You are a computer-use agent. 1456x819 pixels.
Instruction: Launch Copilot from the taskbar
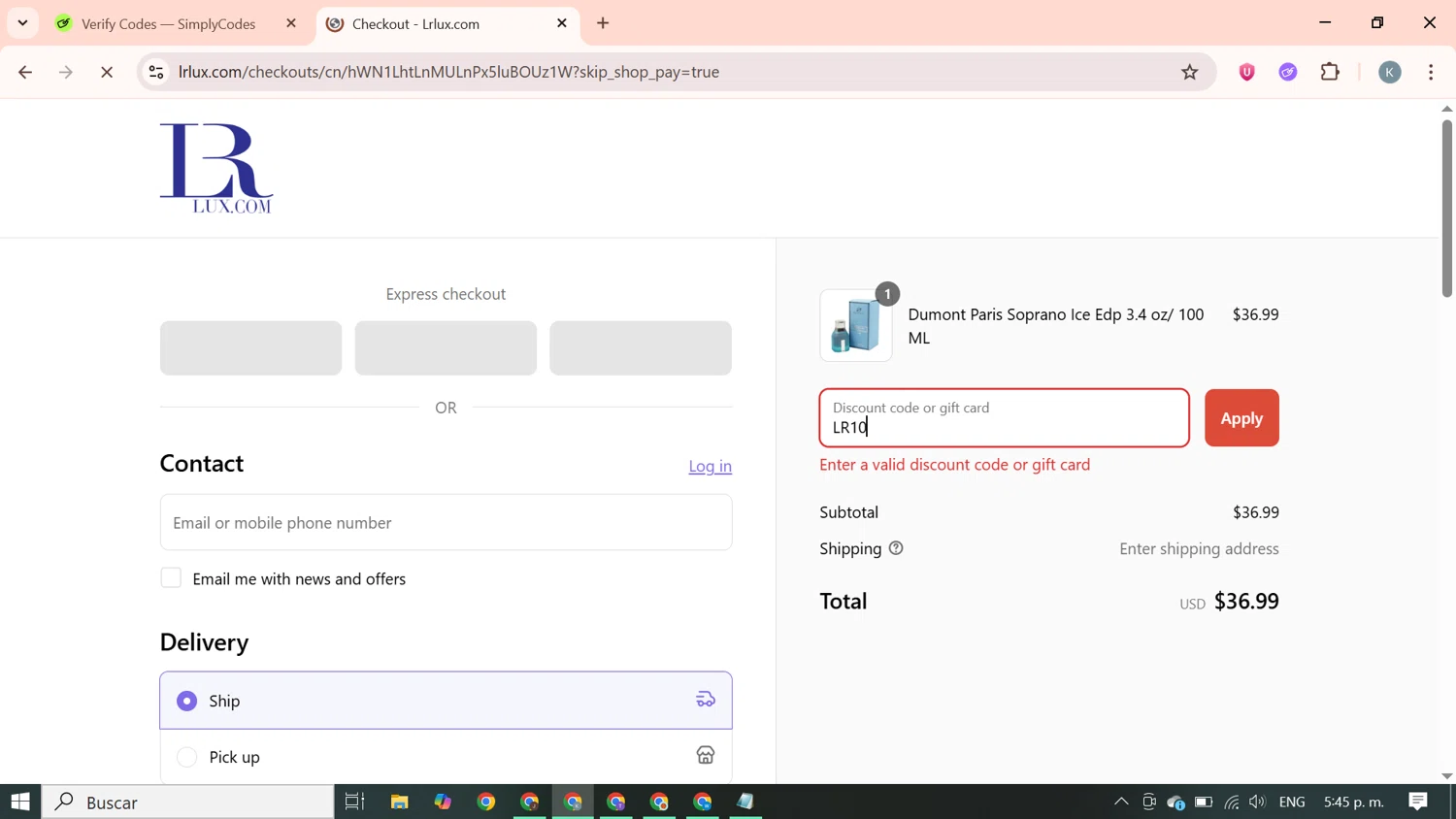point(443,802)
